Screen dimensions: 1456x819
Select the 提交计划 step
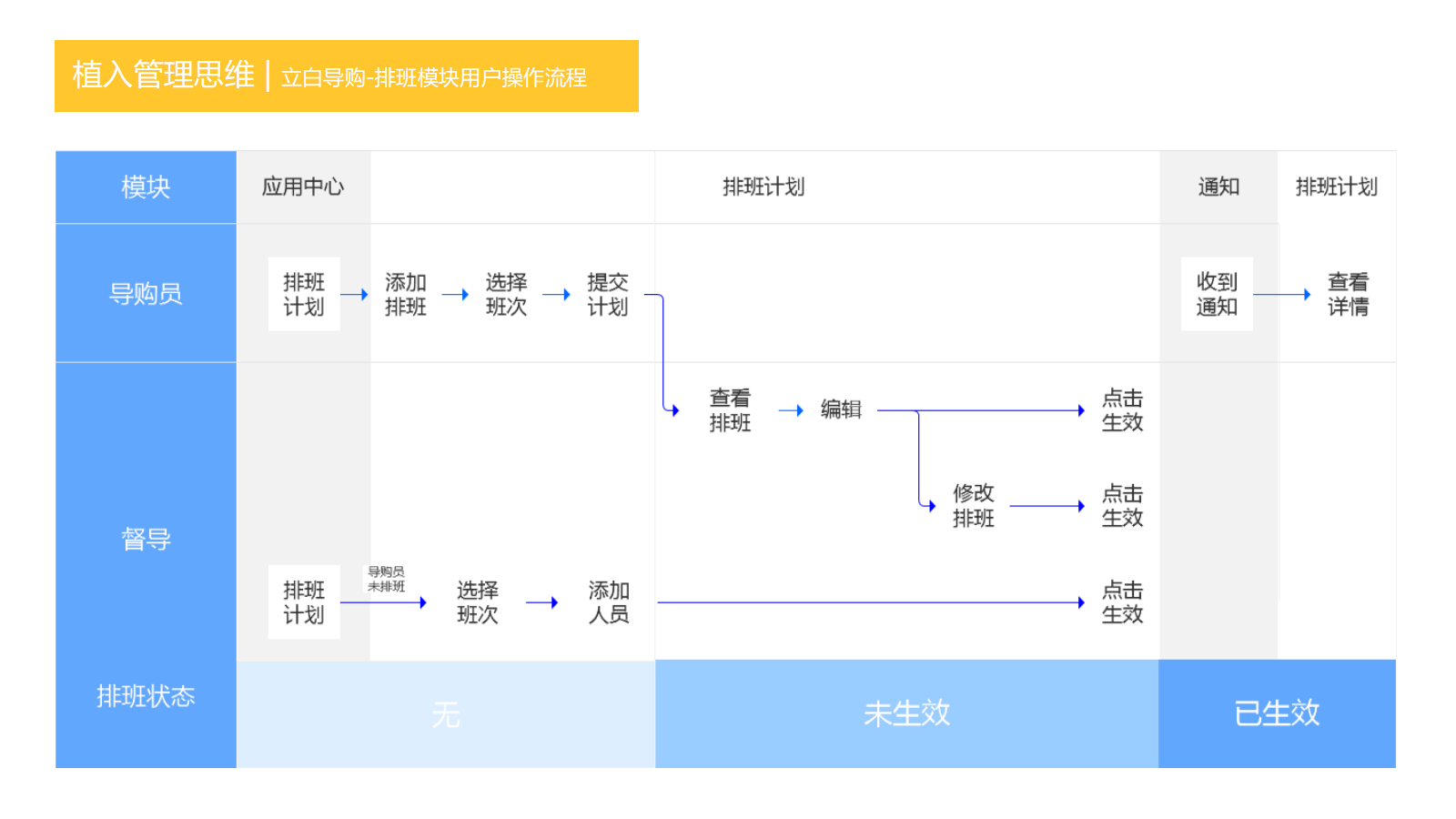[x=607, y=294]
